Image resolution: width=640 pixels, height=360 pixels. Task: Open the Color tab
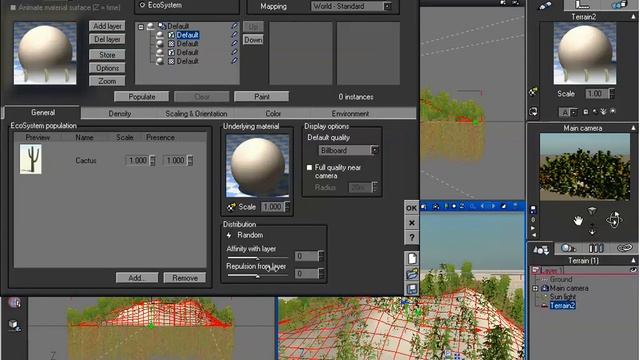(x=273, y=113)
